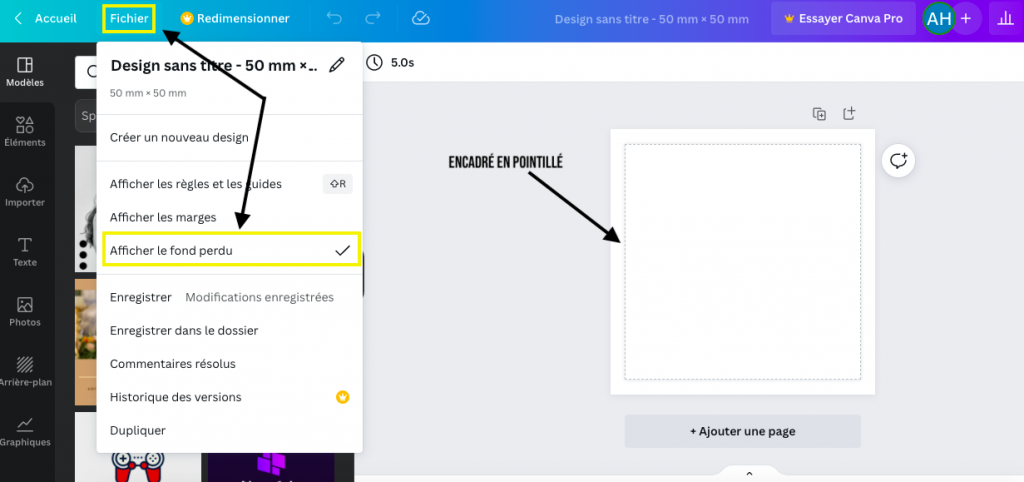Edit title with the pencil icon
This screenshot has height=482, width=1024.
coord(336,65)
